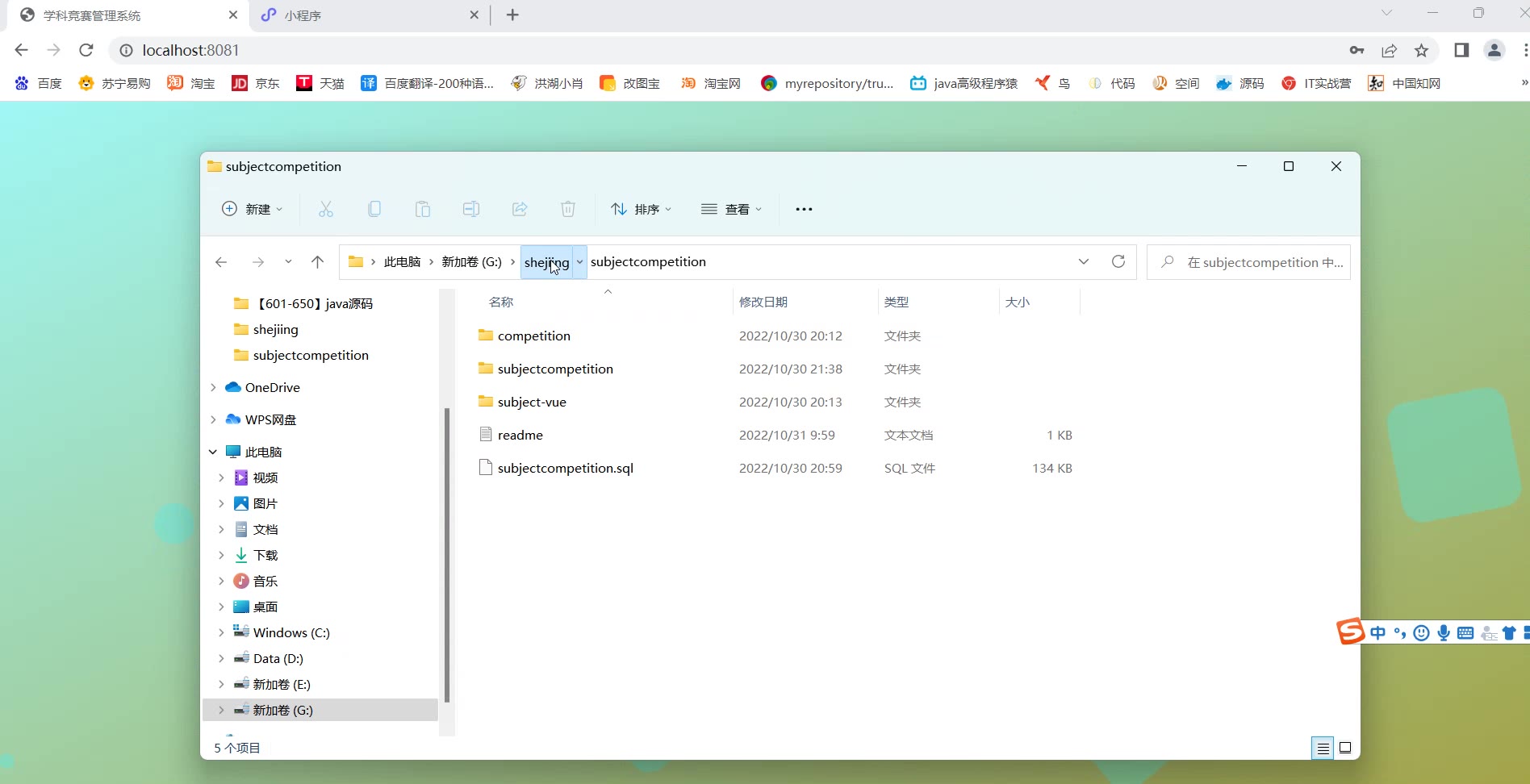The image size is (1530, 784).
Task: Click the browser address bar URL
Action: tap(190, 51)
